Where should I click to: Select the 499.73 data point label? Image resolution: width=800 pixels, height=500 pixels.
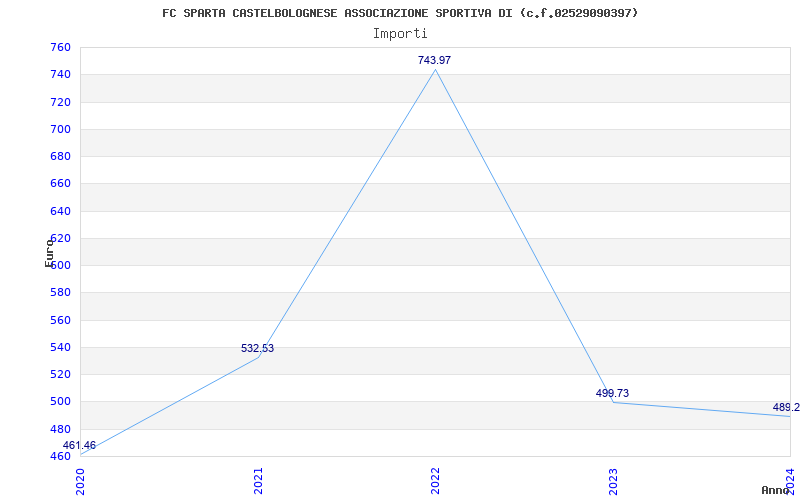pyautogui.click(x=612, y=393)
